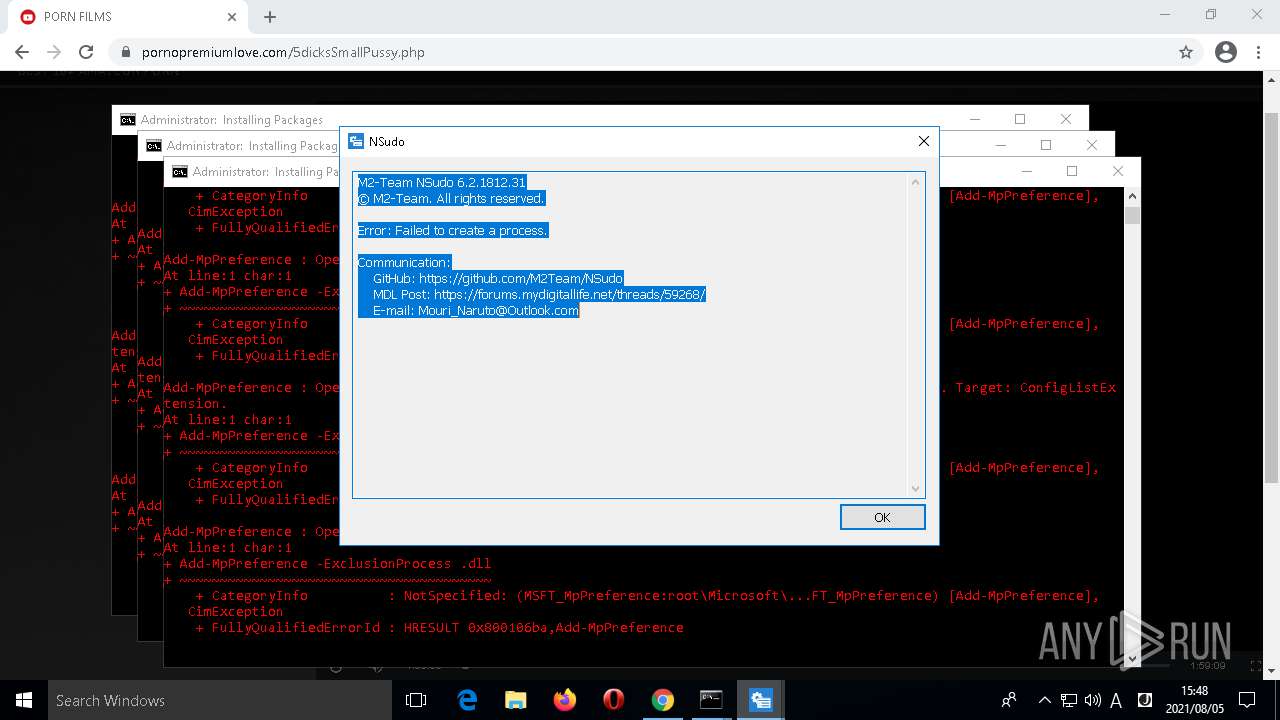Open network status tray icon

click(1069, 700)
